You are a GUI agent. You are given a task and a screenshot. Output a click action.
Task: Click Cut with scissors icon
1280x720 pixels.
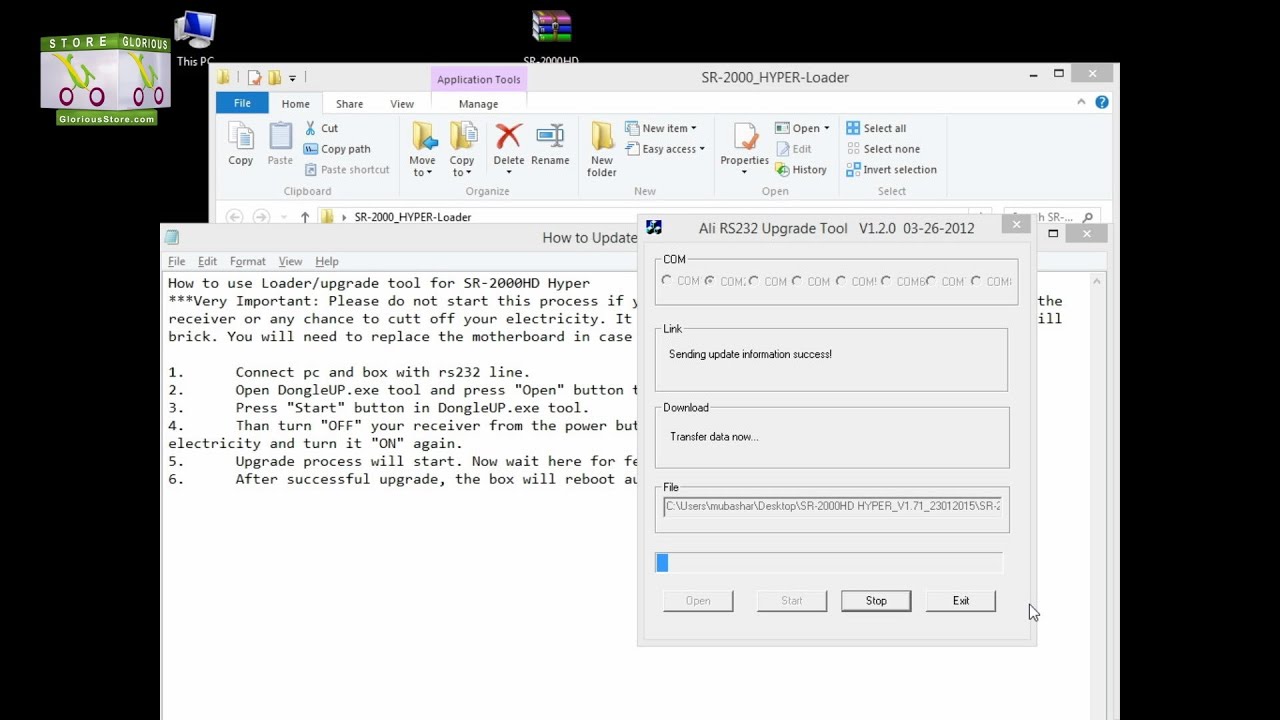[320, 128]
